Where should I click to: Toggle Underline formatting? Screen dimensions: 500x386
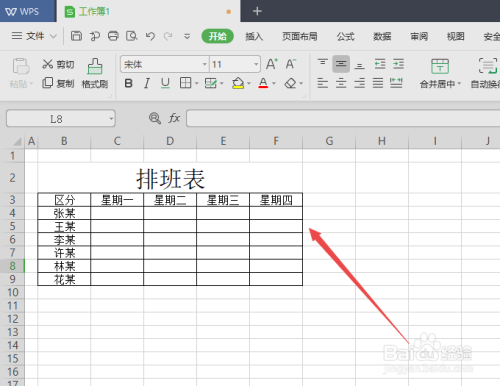(x=165, y=83)
